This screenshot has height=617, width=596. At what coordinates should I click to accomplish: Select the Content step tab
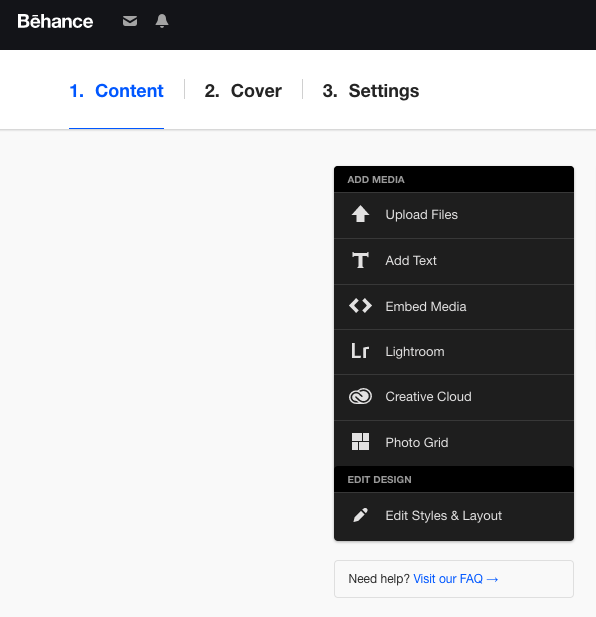116,91
